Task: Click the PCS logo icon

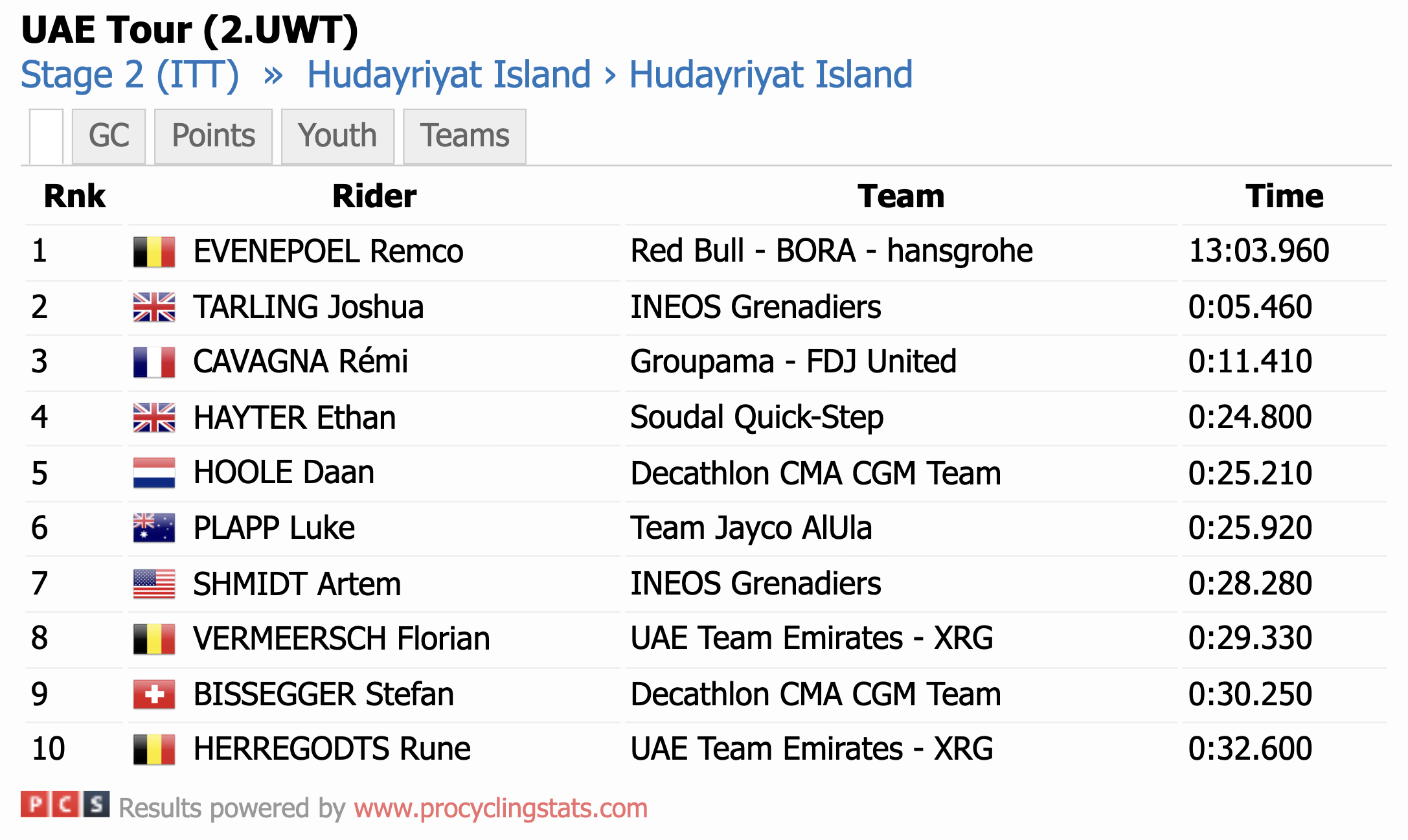Action: point(65,805)
